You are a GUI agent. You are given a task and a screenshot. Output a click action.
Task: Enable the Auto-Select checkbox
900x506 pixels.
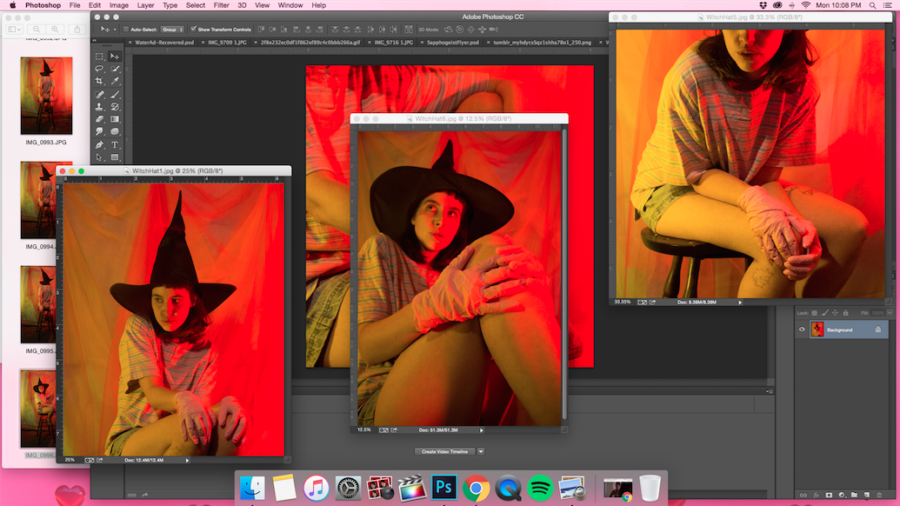click(x=126, y=29)
